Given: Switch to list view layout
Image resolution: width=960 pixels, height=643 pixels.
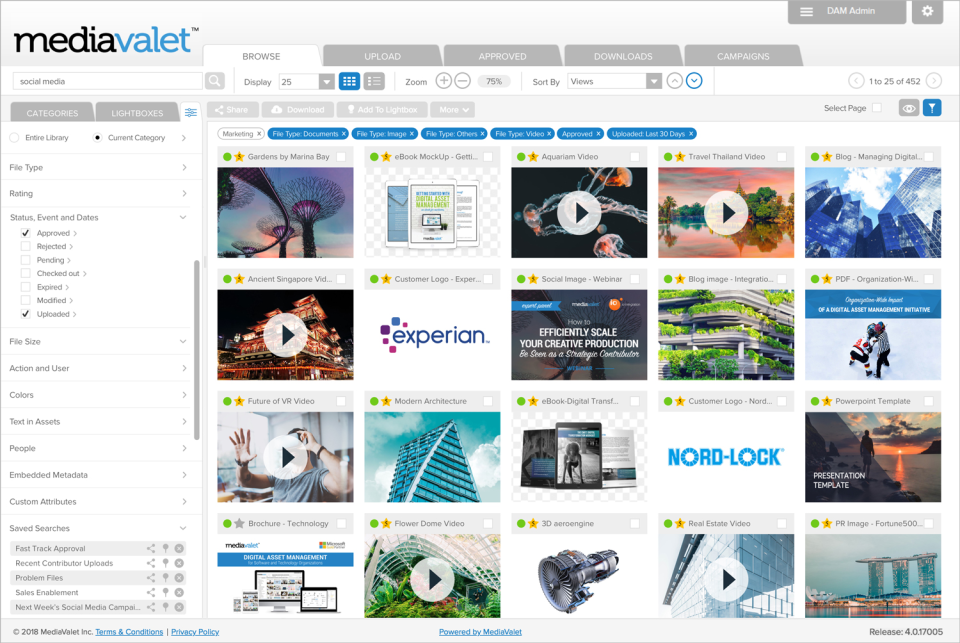Looking at the screenshot, I should (375, 81).
